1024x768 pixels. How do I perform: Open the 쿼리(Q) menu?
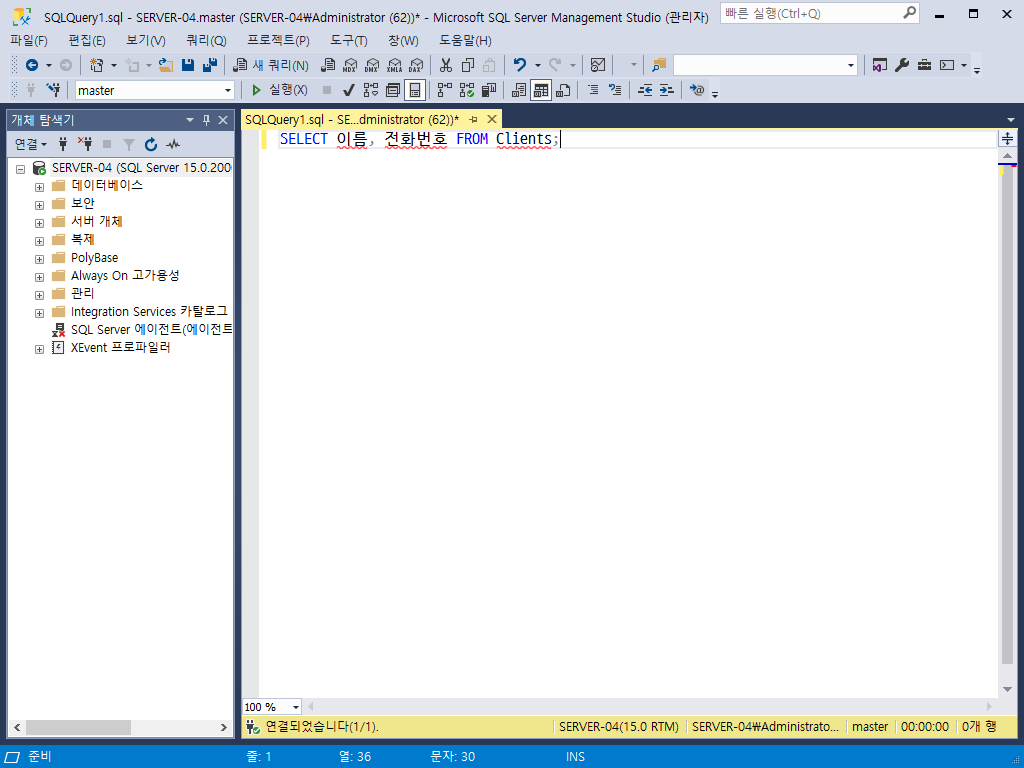point(206,40)
